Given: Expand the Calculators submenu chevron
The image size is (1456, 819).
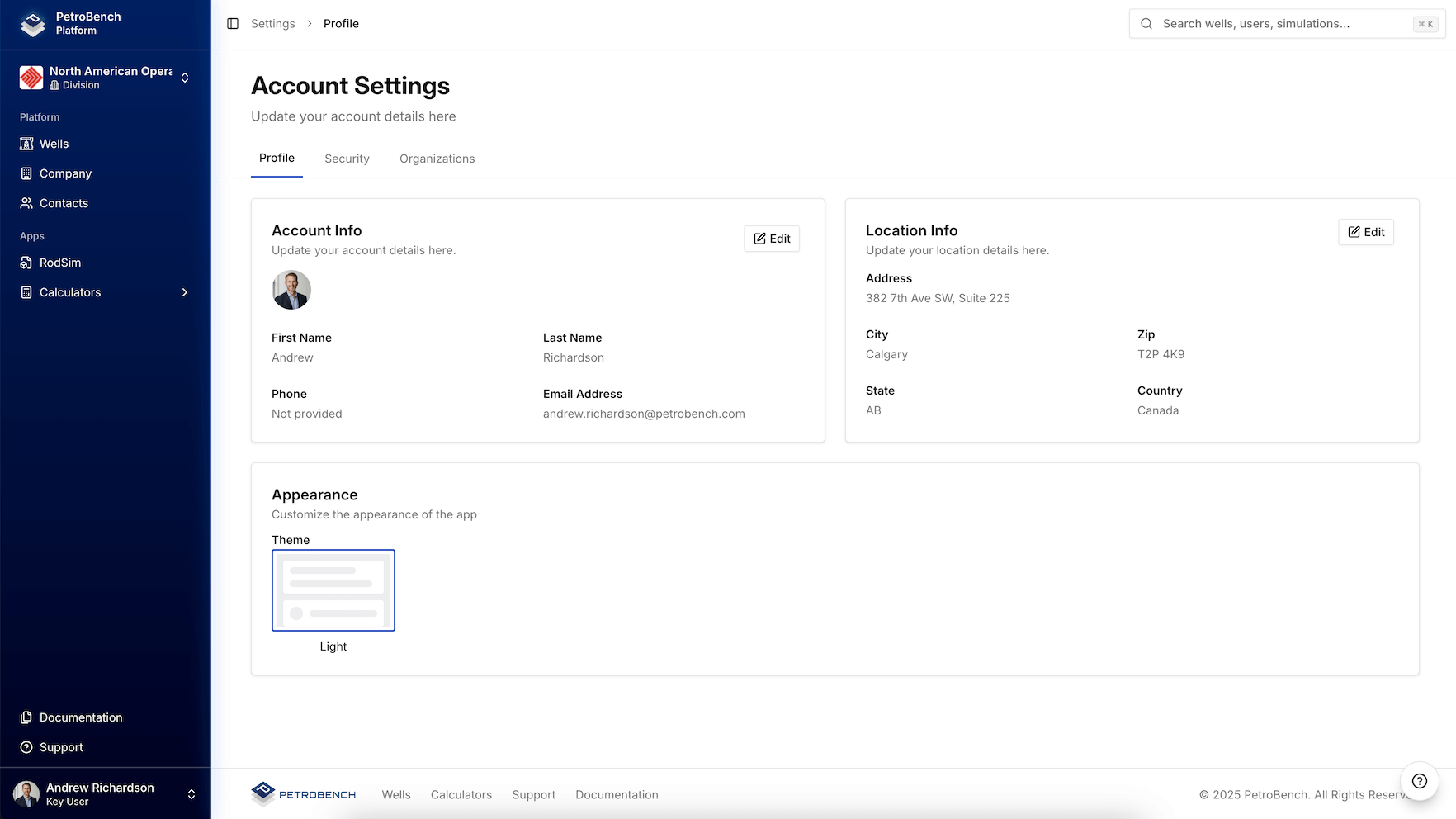Looking at the screenshot, I should (184, 292).
